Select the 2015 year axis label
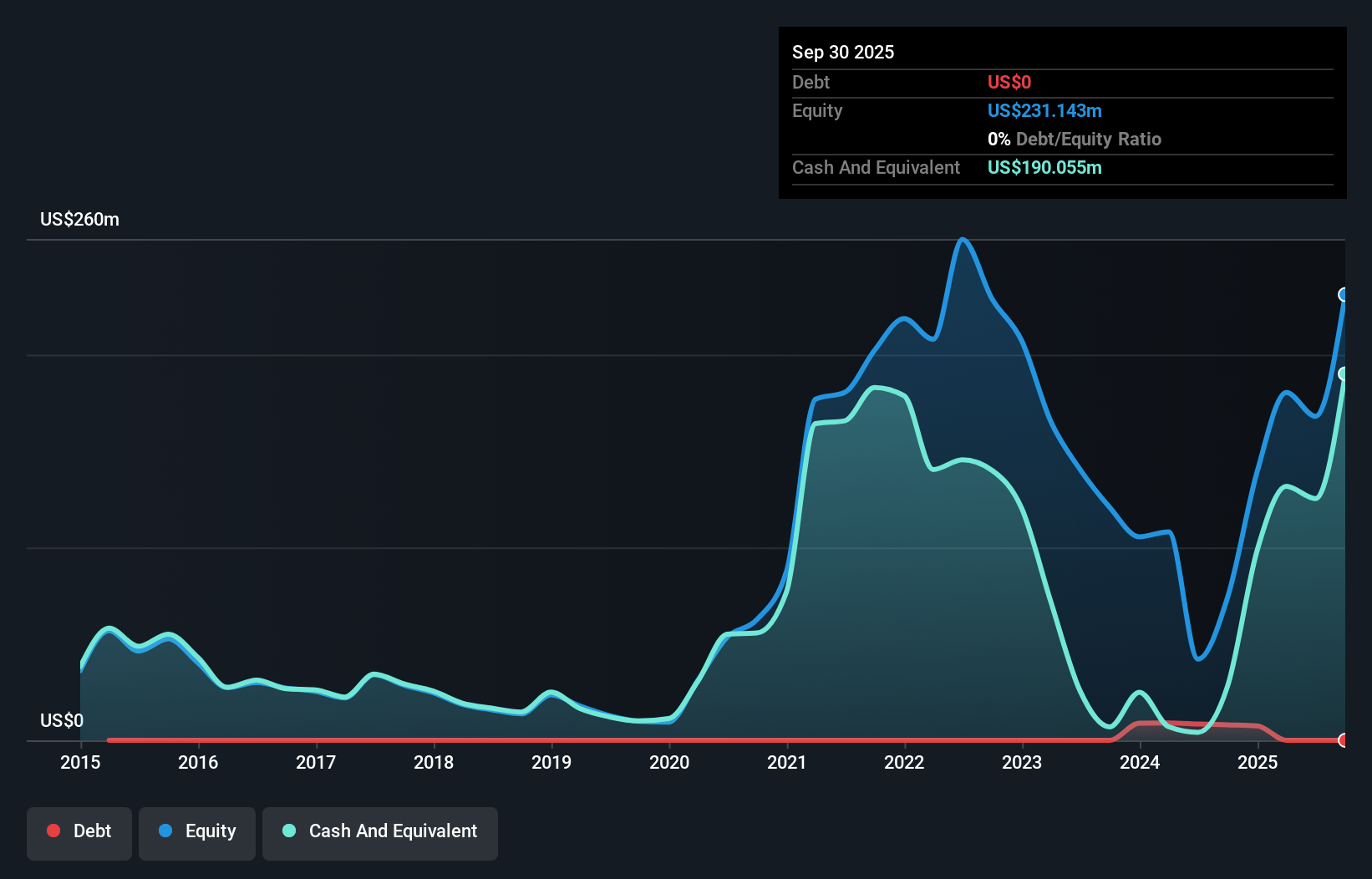Screen dimensions: 1372x879 coord(79,763)
